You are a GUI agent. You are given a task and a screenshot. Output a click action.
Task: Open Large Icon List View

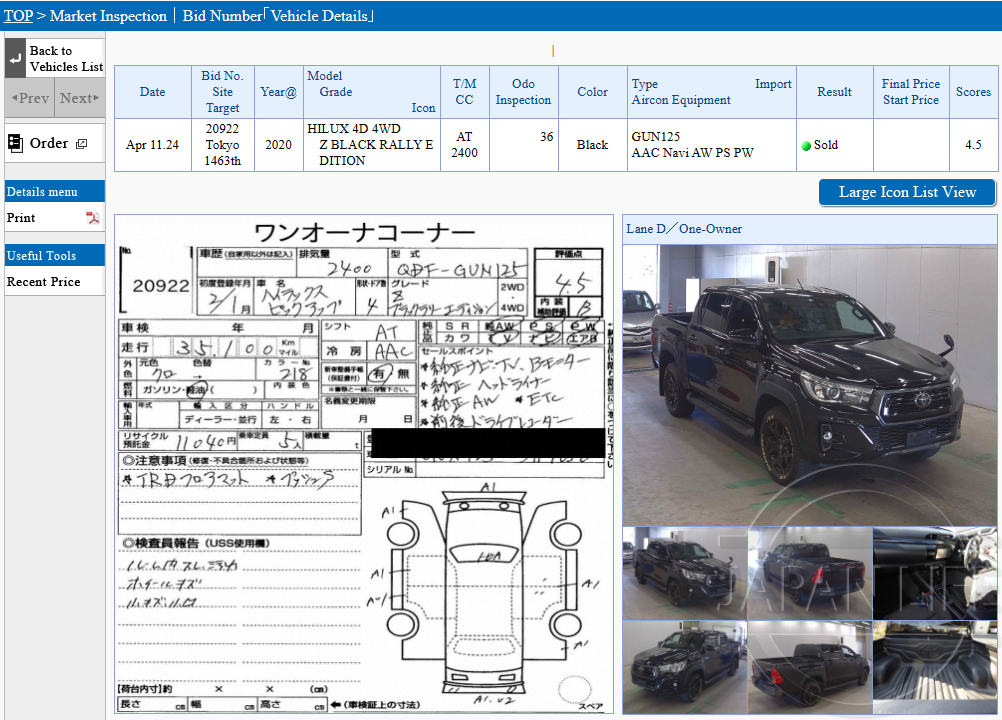click(906, 192)
